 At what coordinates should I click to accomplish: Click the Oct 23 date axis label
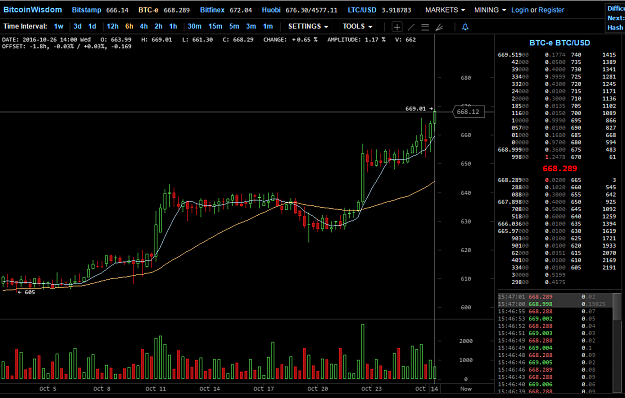371,389
